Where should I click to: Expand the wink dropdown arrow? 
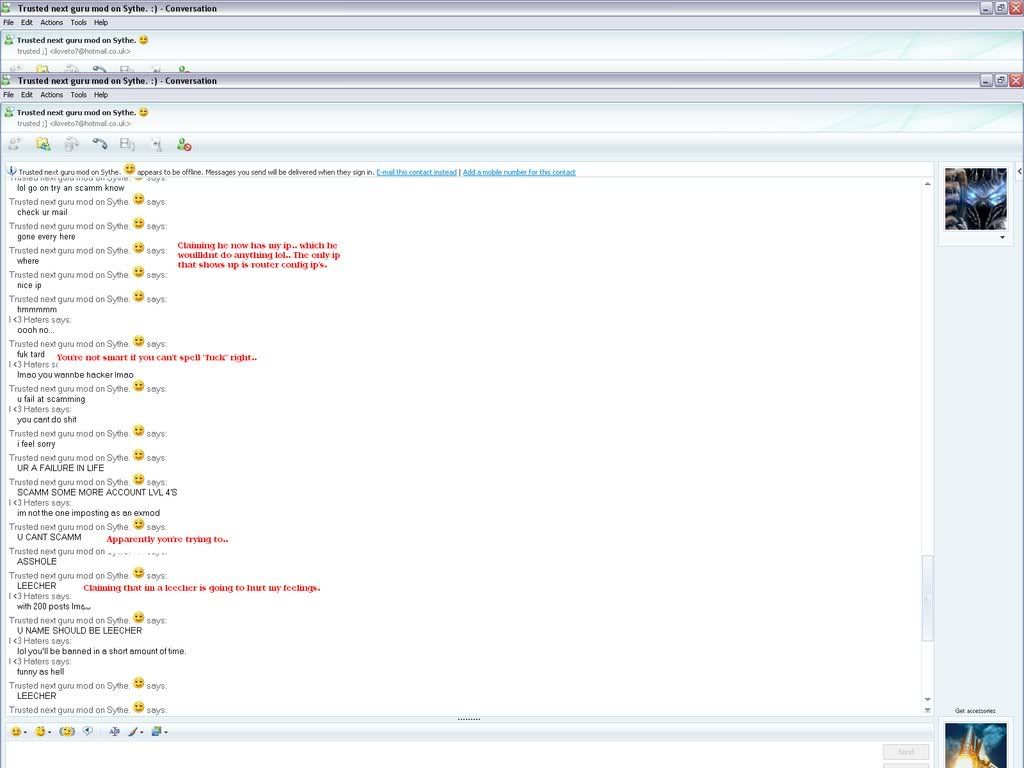click(x=50, y=732)
